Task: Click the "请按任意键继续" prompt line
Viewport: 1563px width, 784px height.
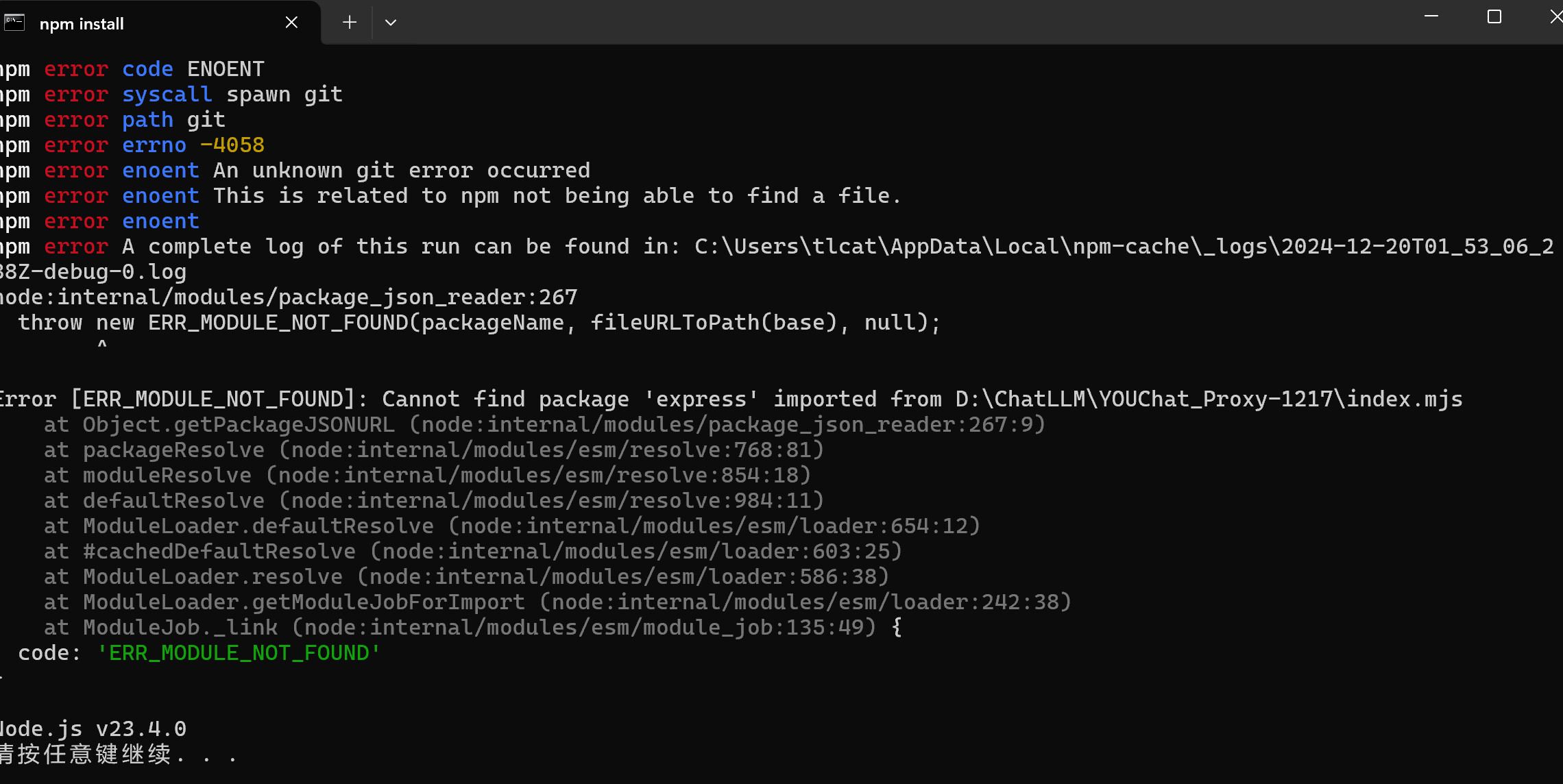Action: 86,755
